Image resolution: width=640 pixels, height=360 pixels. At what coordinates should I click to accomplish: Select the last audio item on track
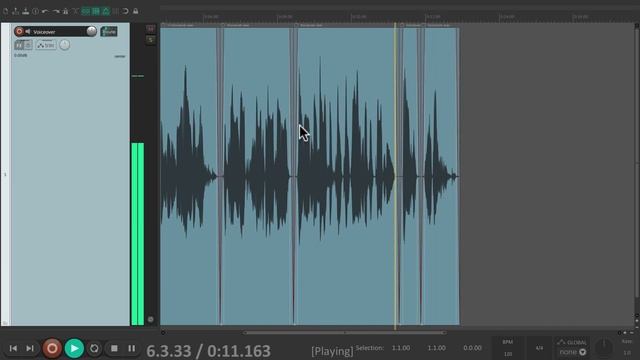coord(440,176)
